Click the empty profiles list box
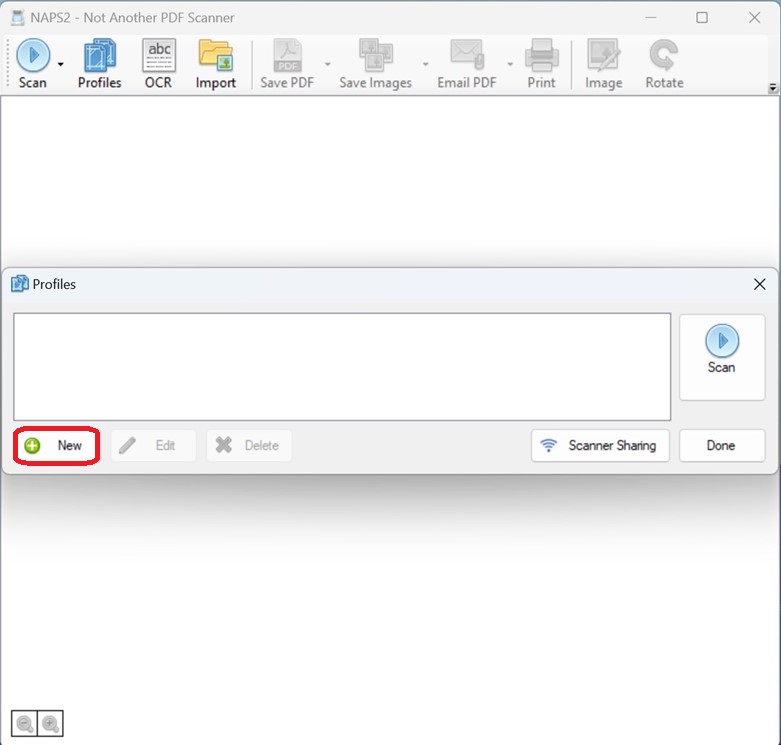Image resolution: width=781 pixels, height=745 pixels. click(342, 367)
